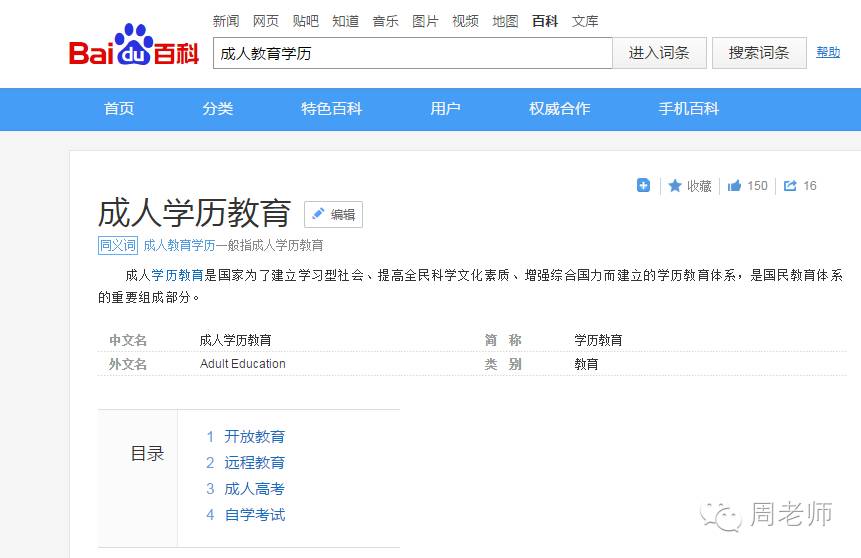Switch to the 新闻 top tab

(x=226, y=21)
